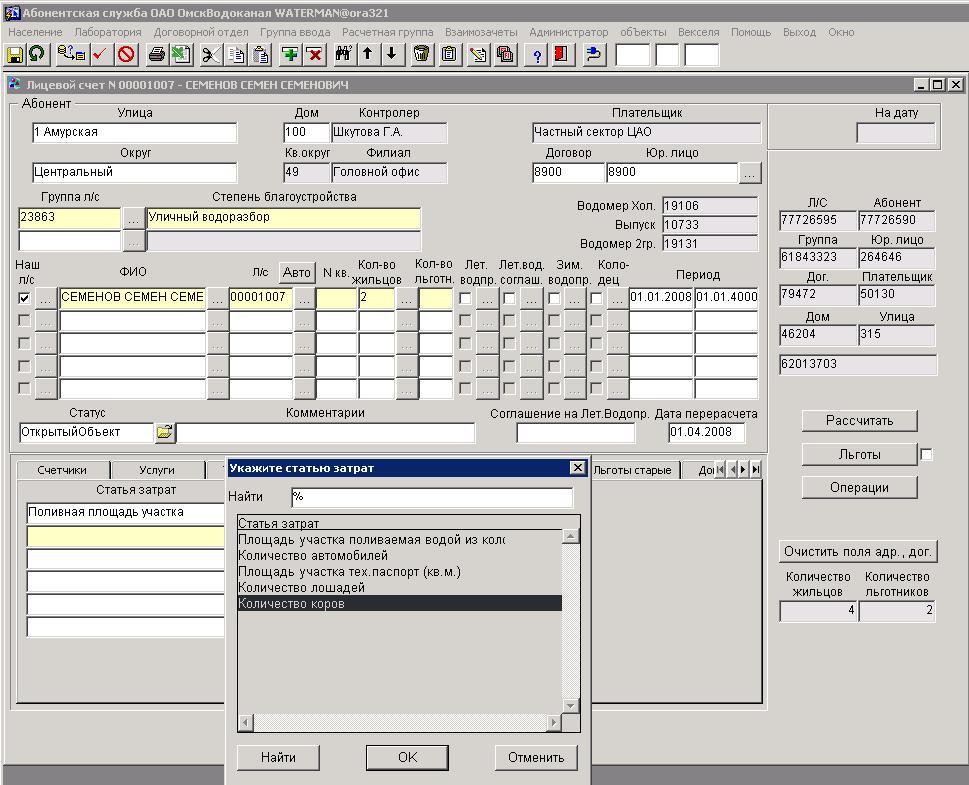Uncheck the Наш л/с checkbox in first row
The width and height of the screenshot is (969, 785).
[24, 298]
